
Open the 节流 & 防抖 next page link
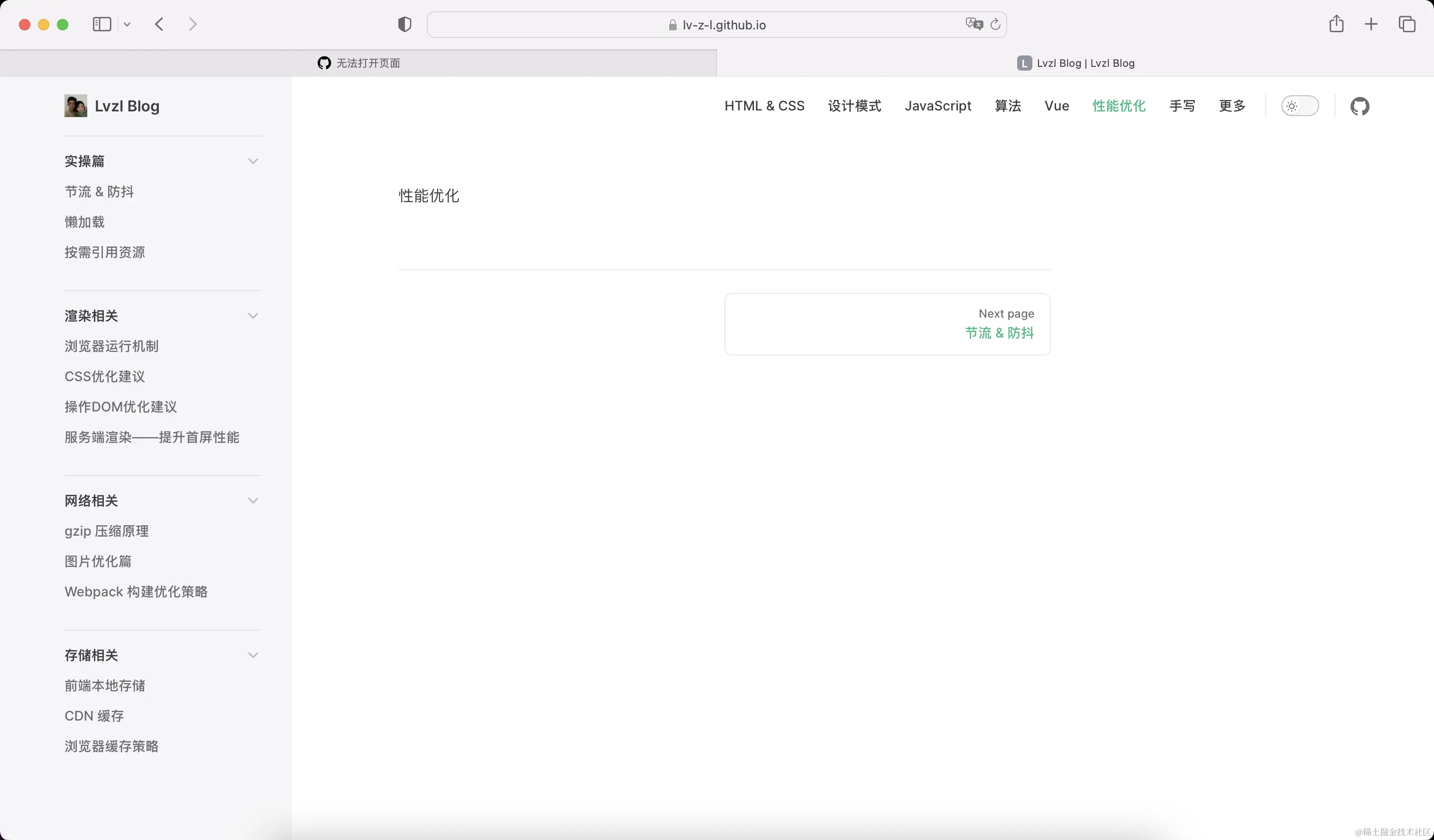click(x=999, y=333)
